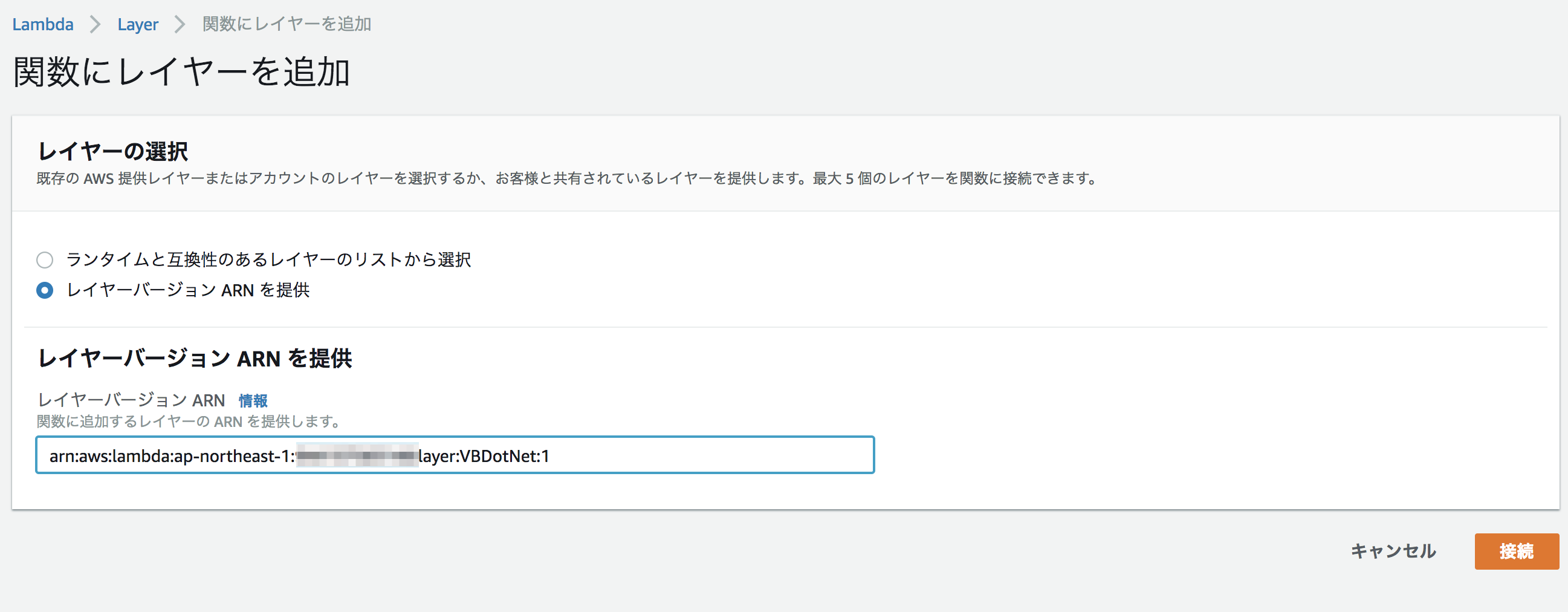Click the blurred account ID in ARN field
The width and height of the screenshot is (1568, 612).
coord(357,456)
